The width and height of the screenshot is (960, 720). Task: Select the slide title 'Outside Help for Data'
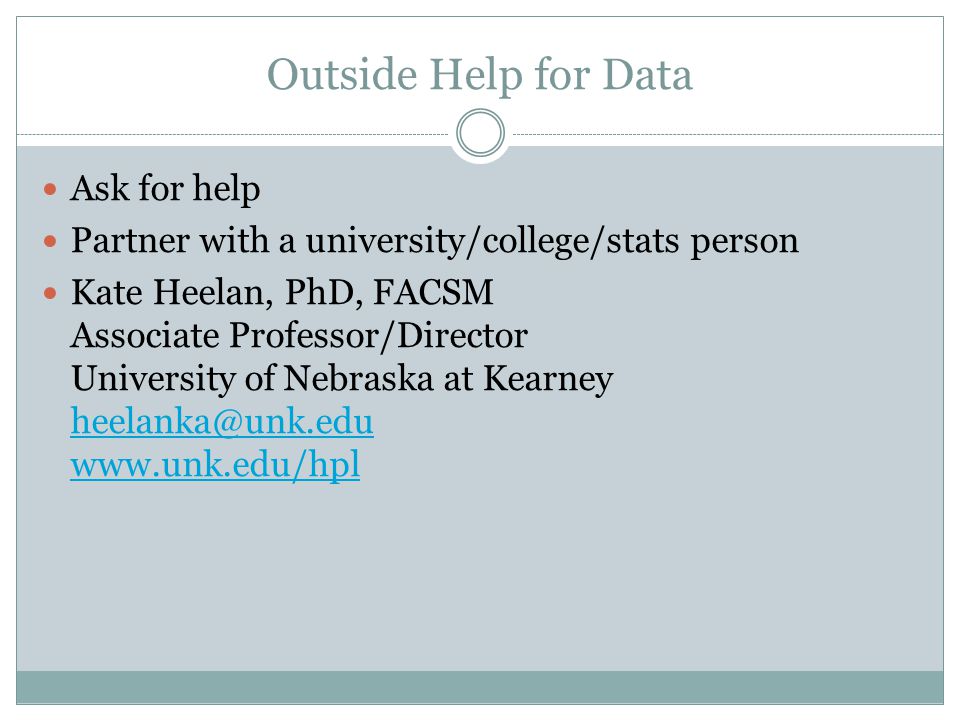480,75
